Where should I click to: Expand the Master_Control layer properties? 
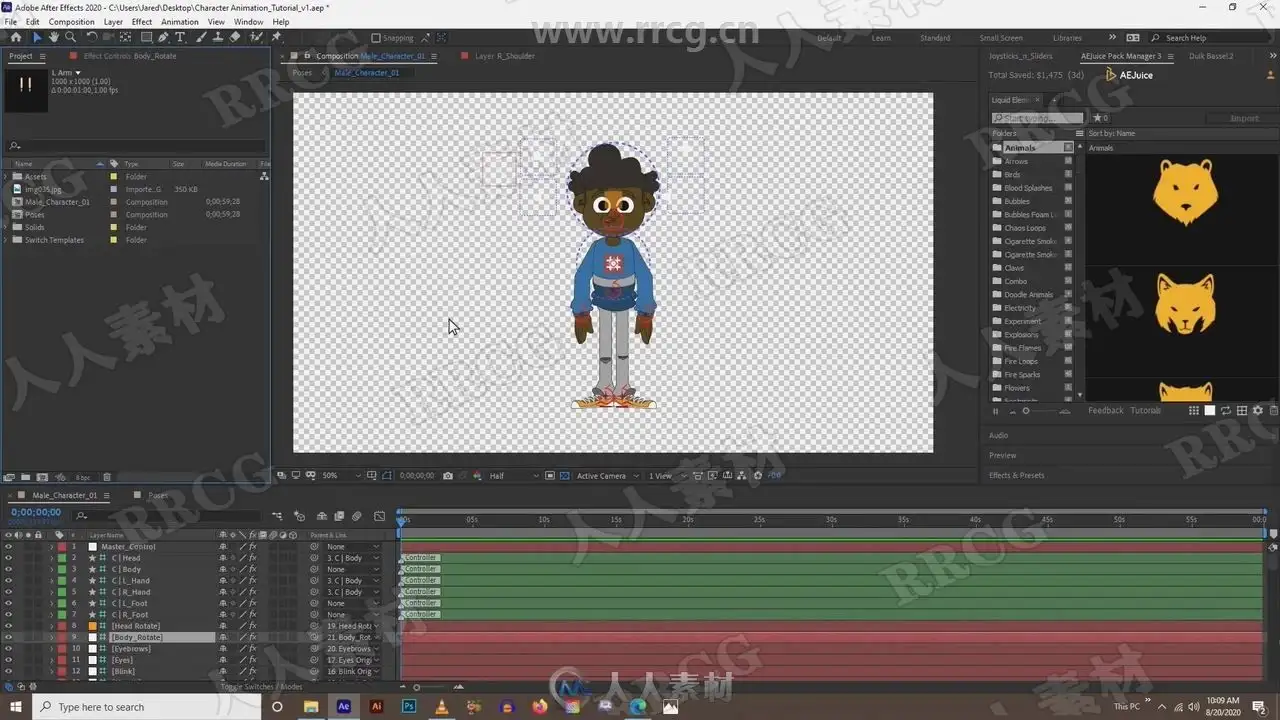point(51,547)
